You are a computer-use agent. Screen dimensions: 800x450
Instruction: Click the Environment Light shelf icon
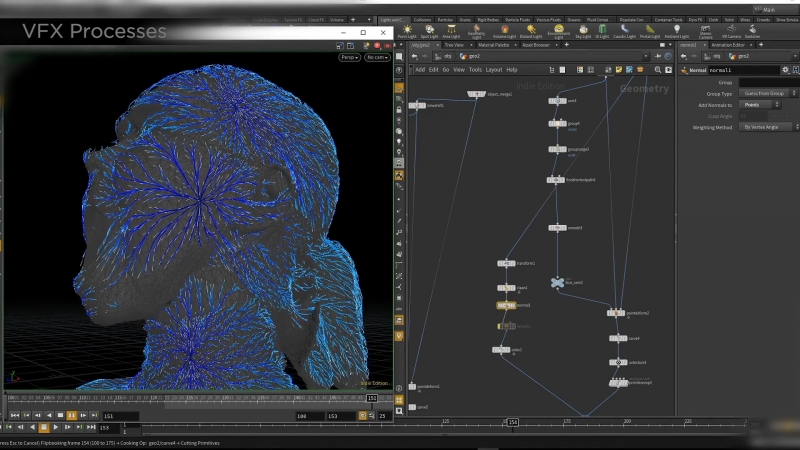click(560, 31)
